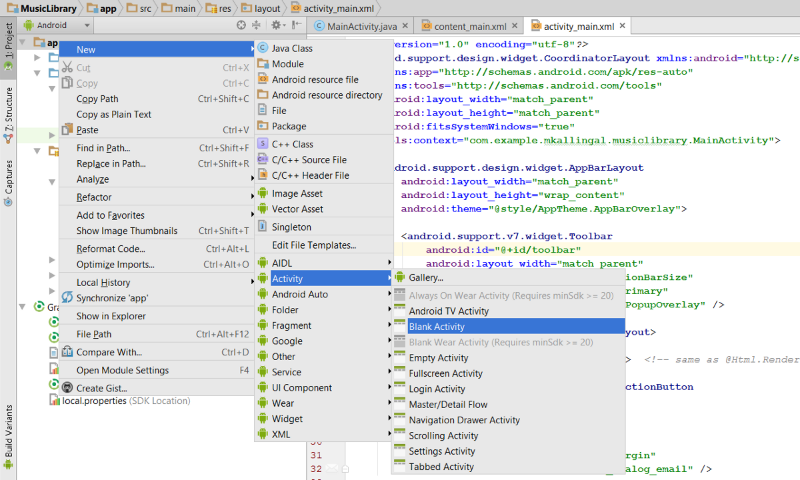800x480 pixels.
Task: Select Tabbed Activity template
Action: tap(509, 467)
